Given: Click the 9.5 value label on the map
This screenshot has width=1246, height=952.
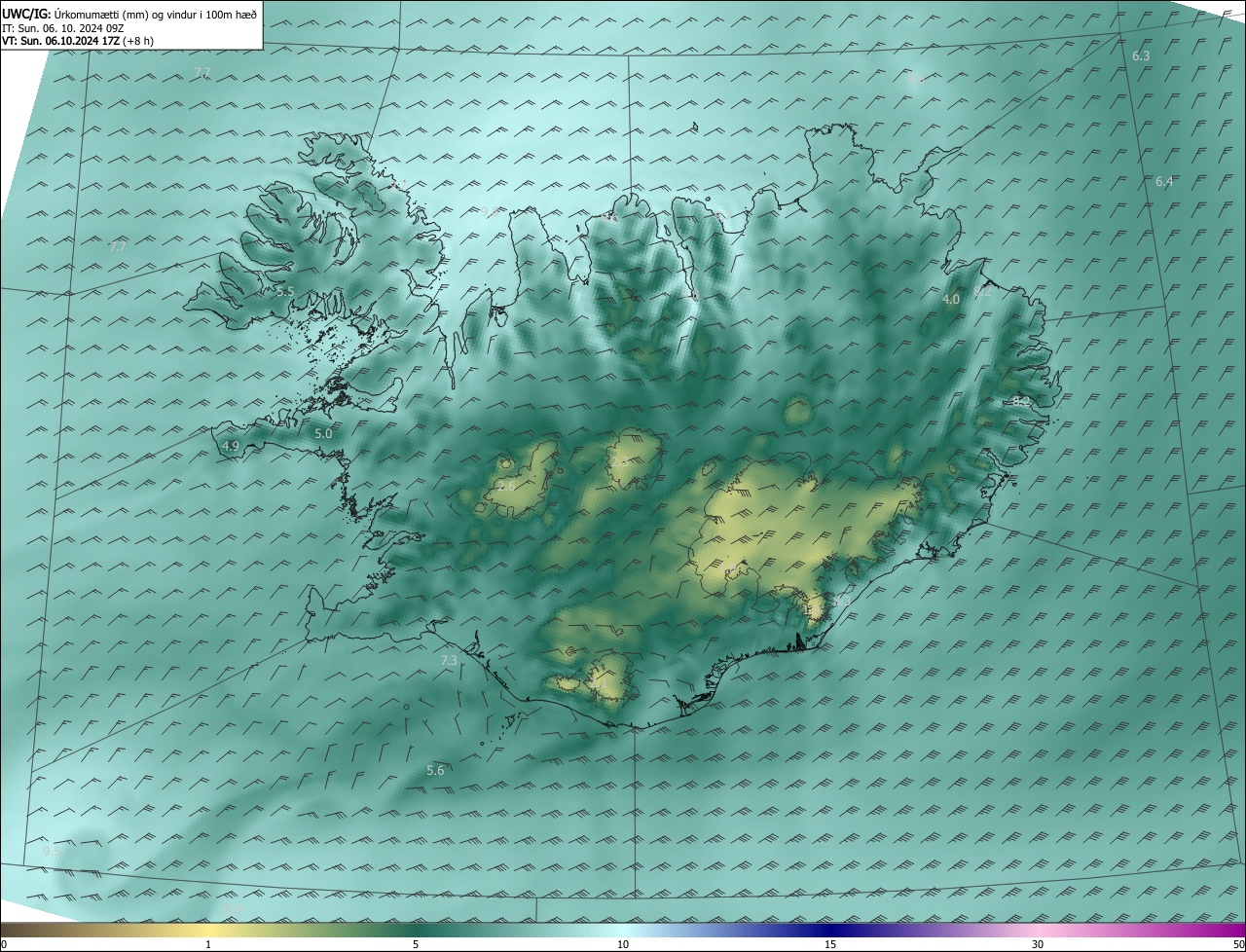Looking at the screenshot, I should 52,851.
